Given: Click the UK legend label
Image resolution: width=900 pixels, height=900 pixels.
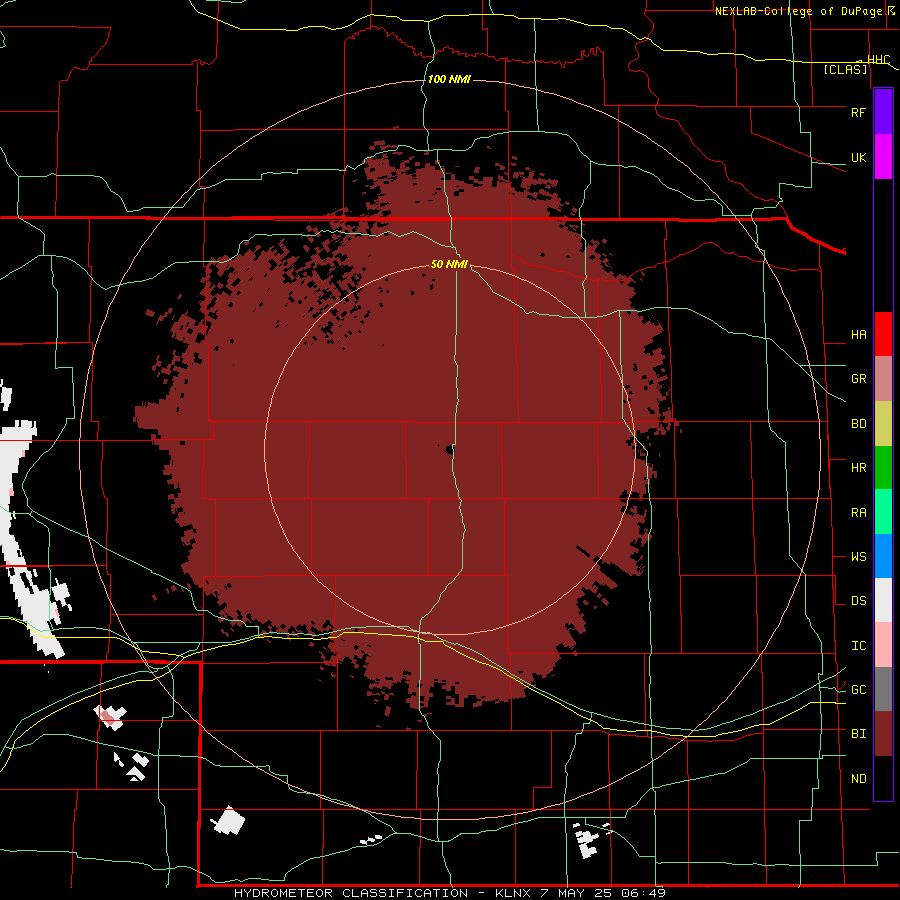Looking at the screenshot, I should 858,157.
